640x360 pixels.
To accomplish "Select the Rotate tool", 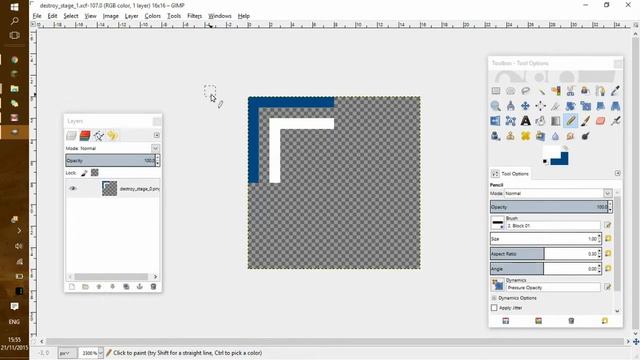I will [571, 106].
